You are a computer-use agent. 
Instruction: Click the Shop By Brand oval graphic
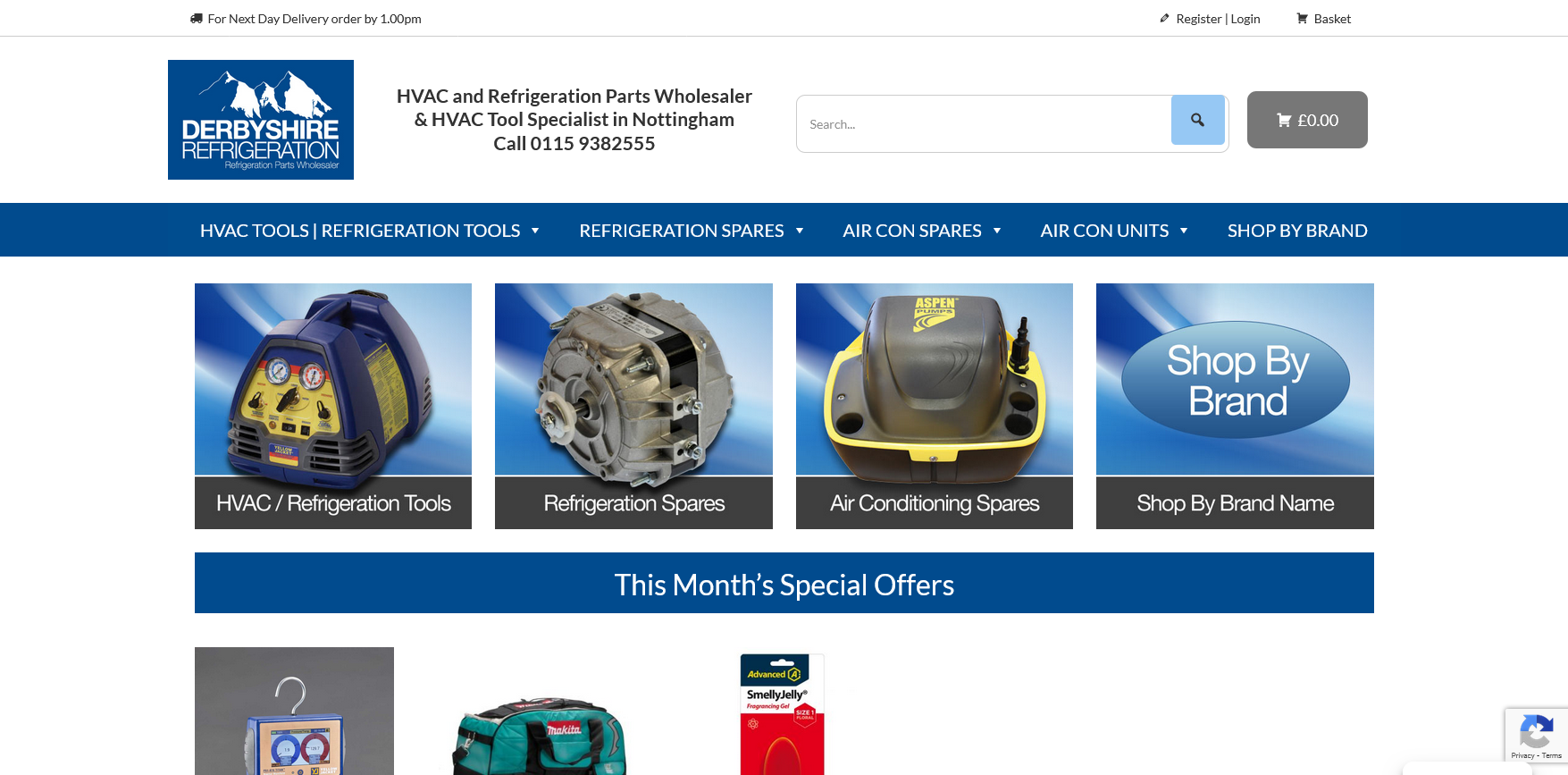pyautogui.click(x=1236, y=380)
